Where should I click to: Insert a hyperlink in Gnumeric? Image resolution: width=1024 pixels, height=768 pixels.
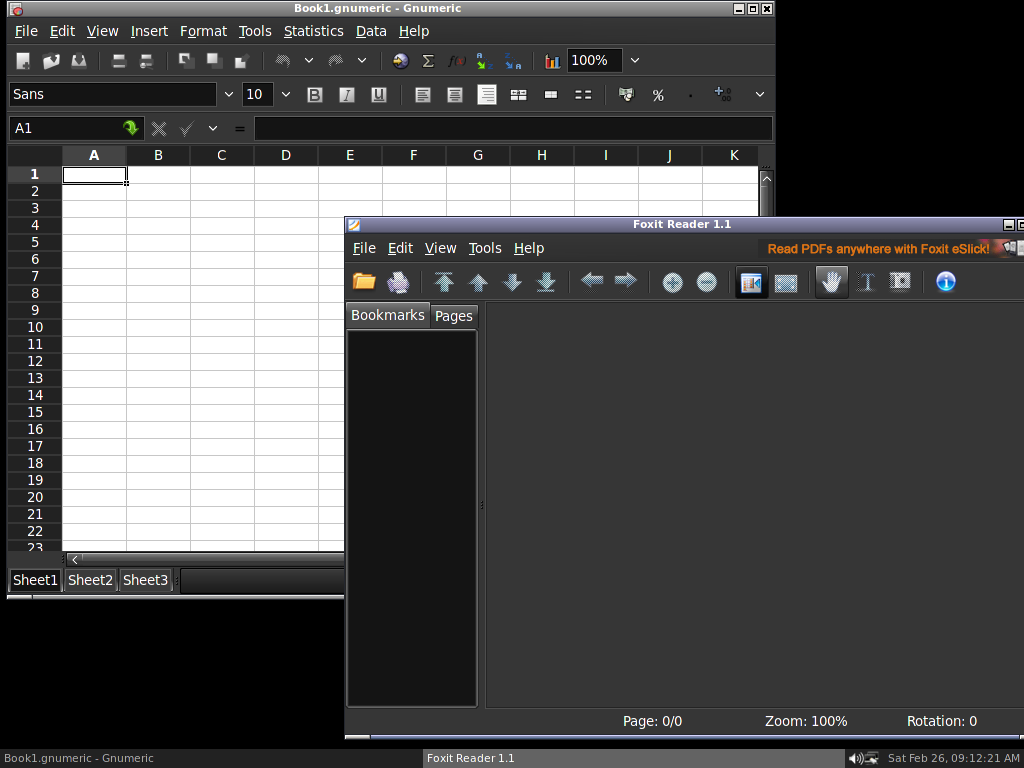(400, 61)
